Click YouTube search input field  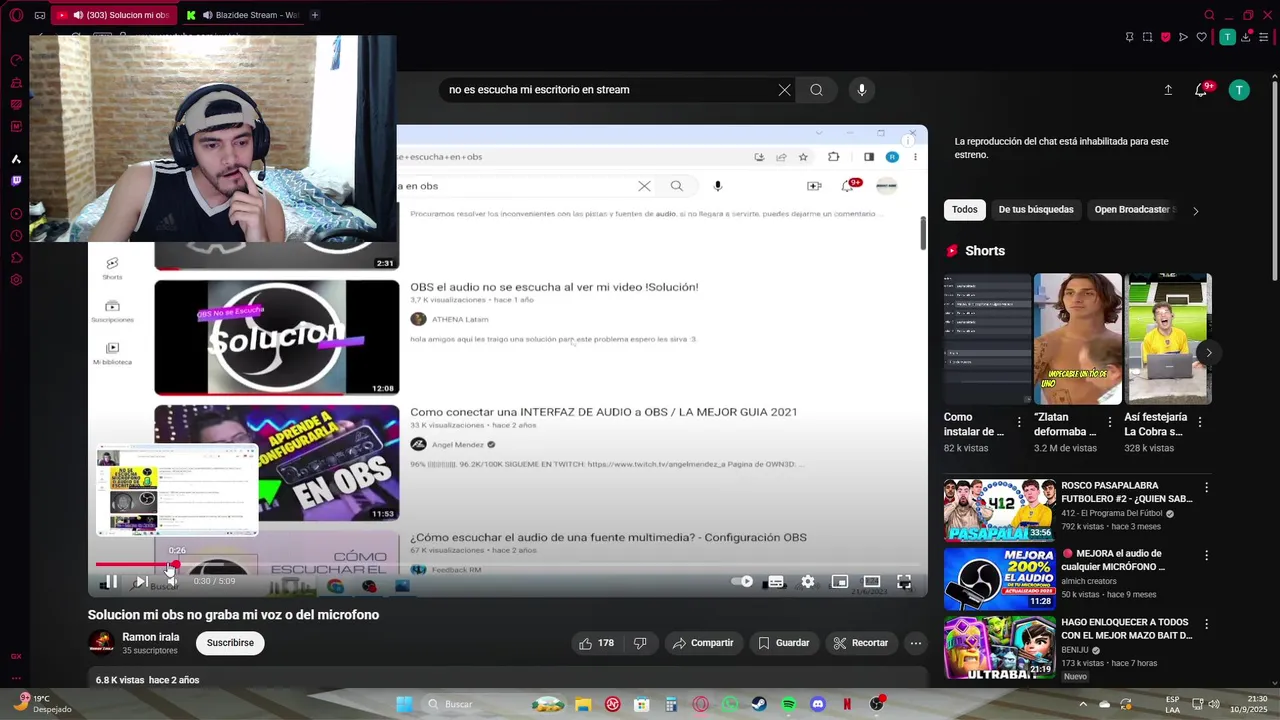click(610, 90)
